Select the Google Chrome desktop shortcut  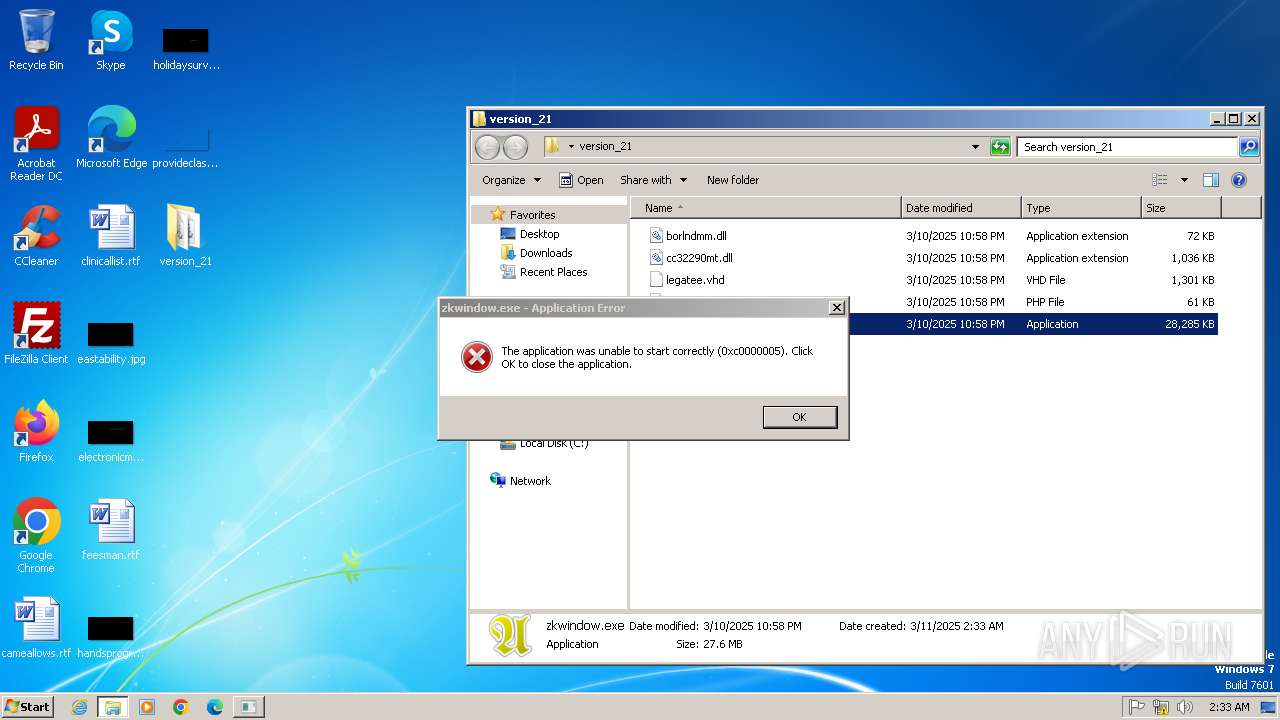[x=36, y=536]
